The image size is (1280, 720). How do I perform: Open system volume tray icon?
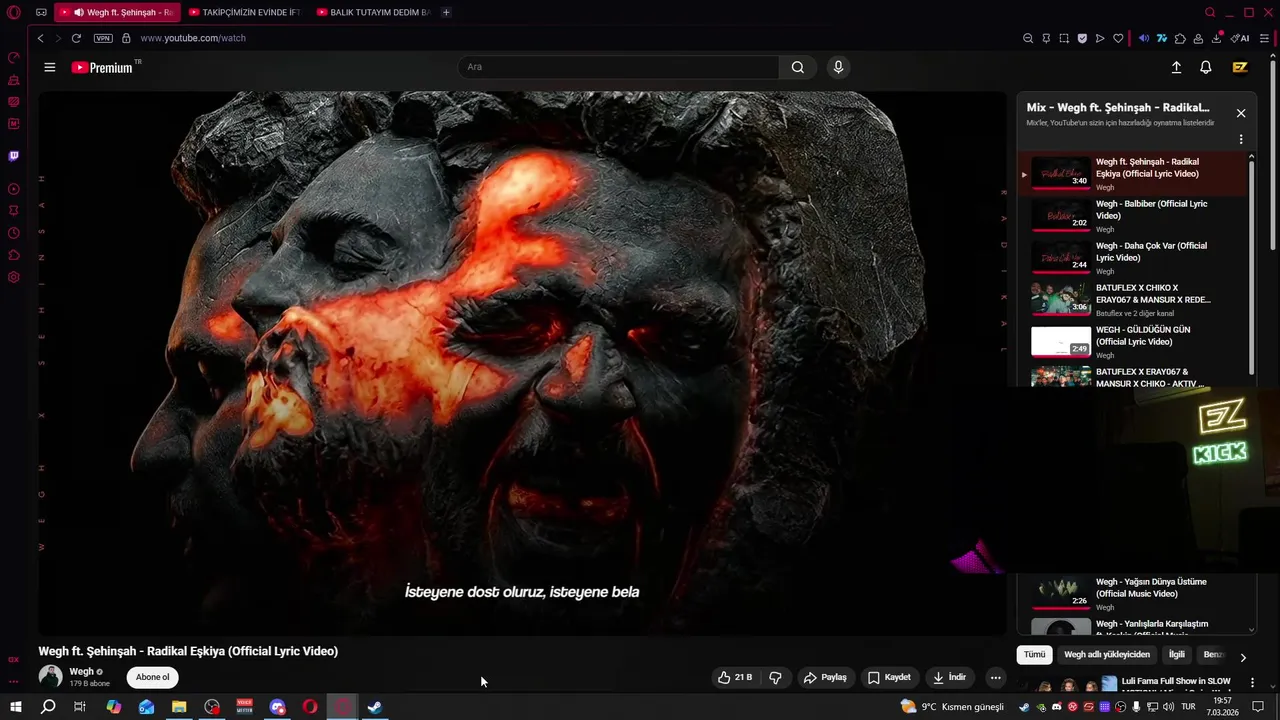tap(1168, 707)
